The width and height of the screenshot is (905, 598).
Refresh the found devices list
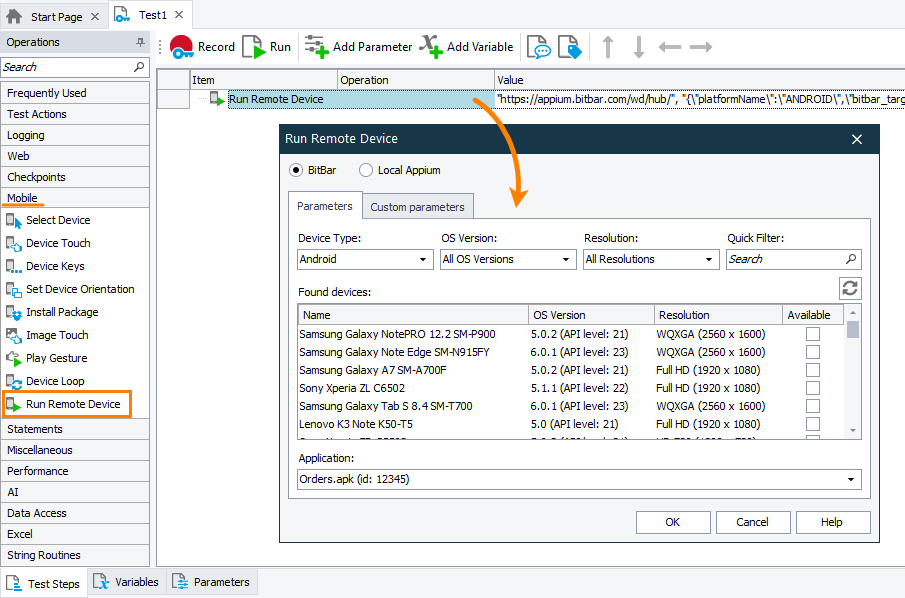pos(850,288)
